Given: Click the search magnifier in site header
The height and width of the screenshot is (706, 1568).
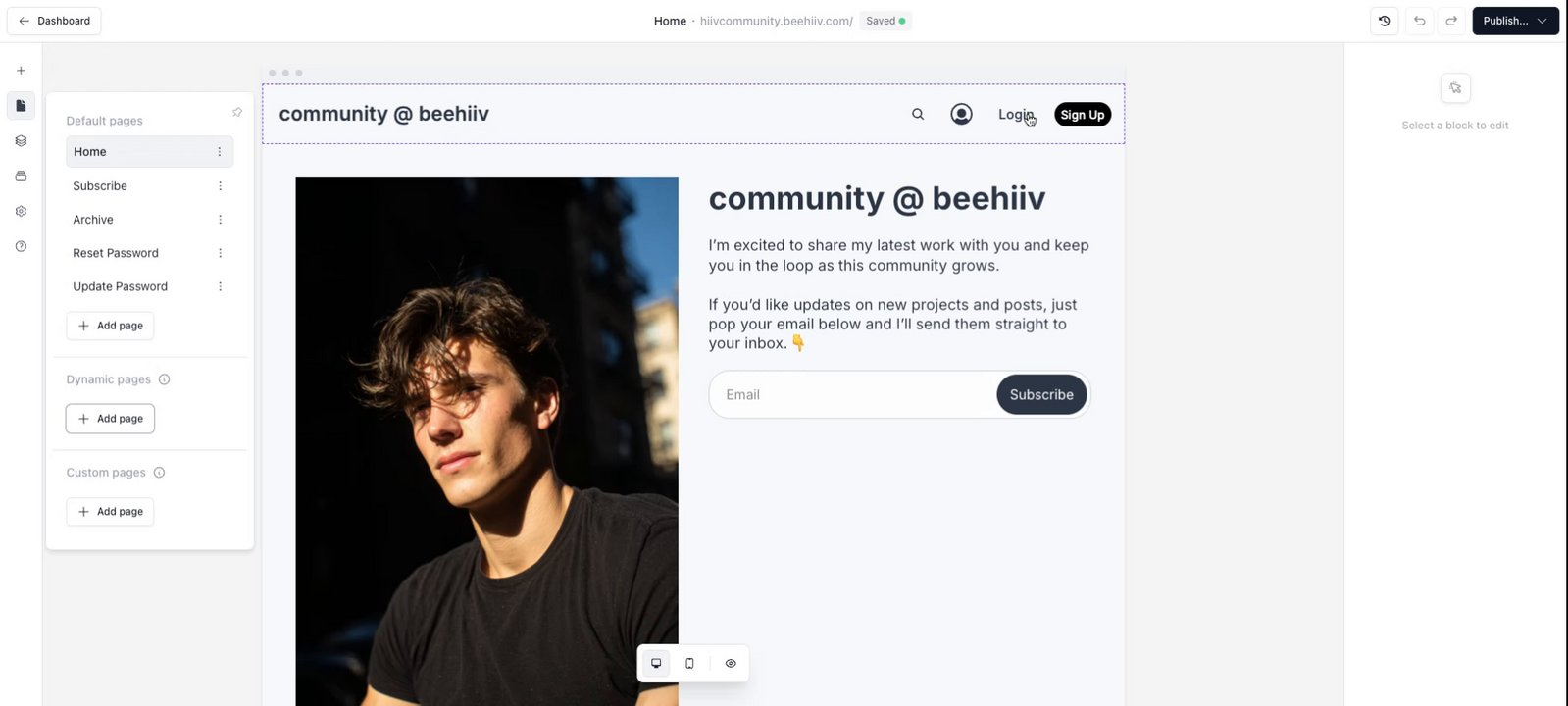Looking at the screenshot, I should click(918, 115).
